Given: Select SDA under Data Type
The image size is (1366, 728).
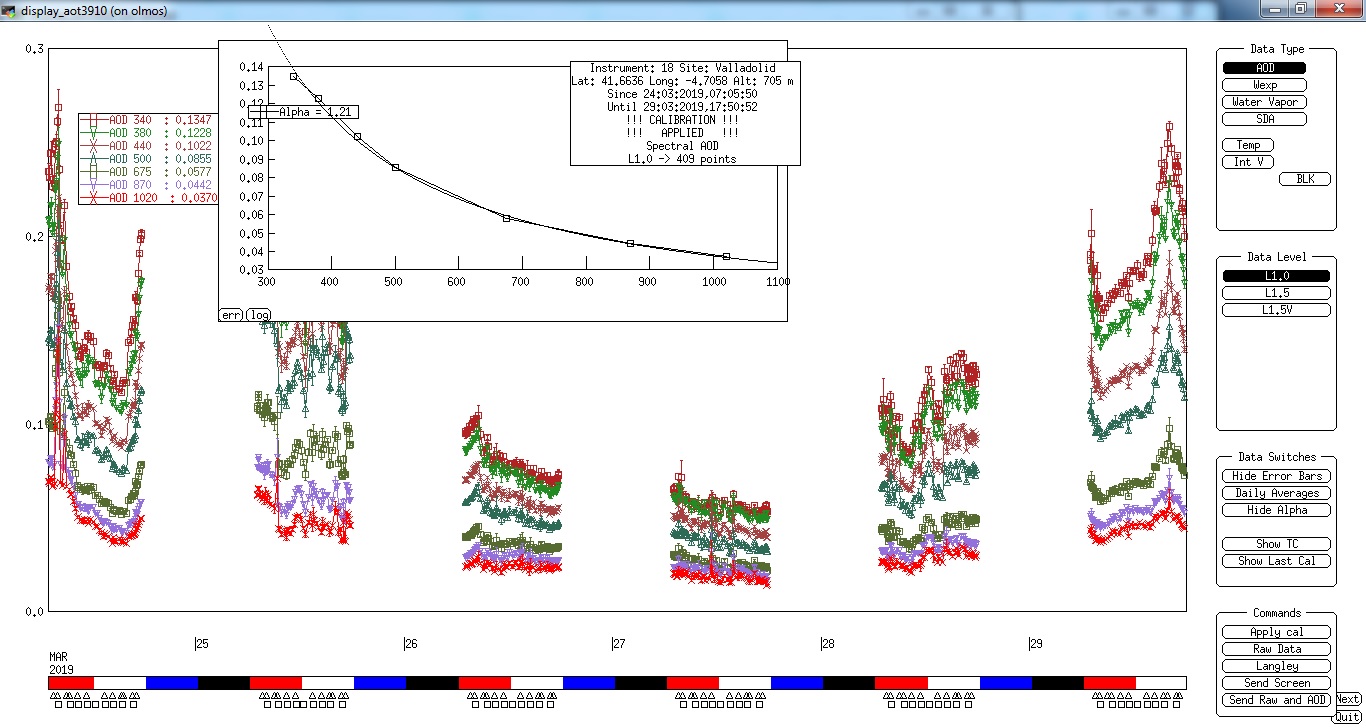Looking at the screenshot, I should point(1264,119).
